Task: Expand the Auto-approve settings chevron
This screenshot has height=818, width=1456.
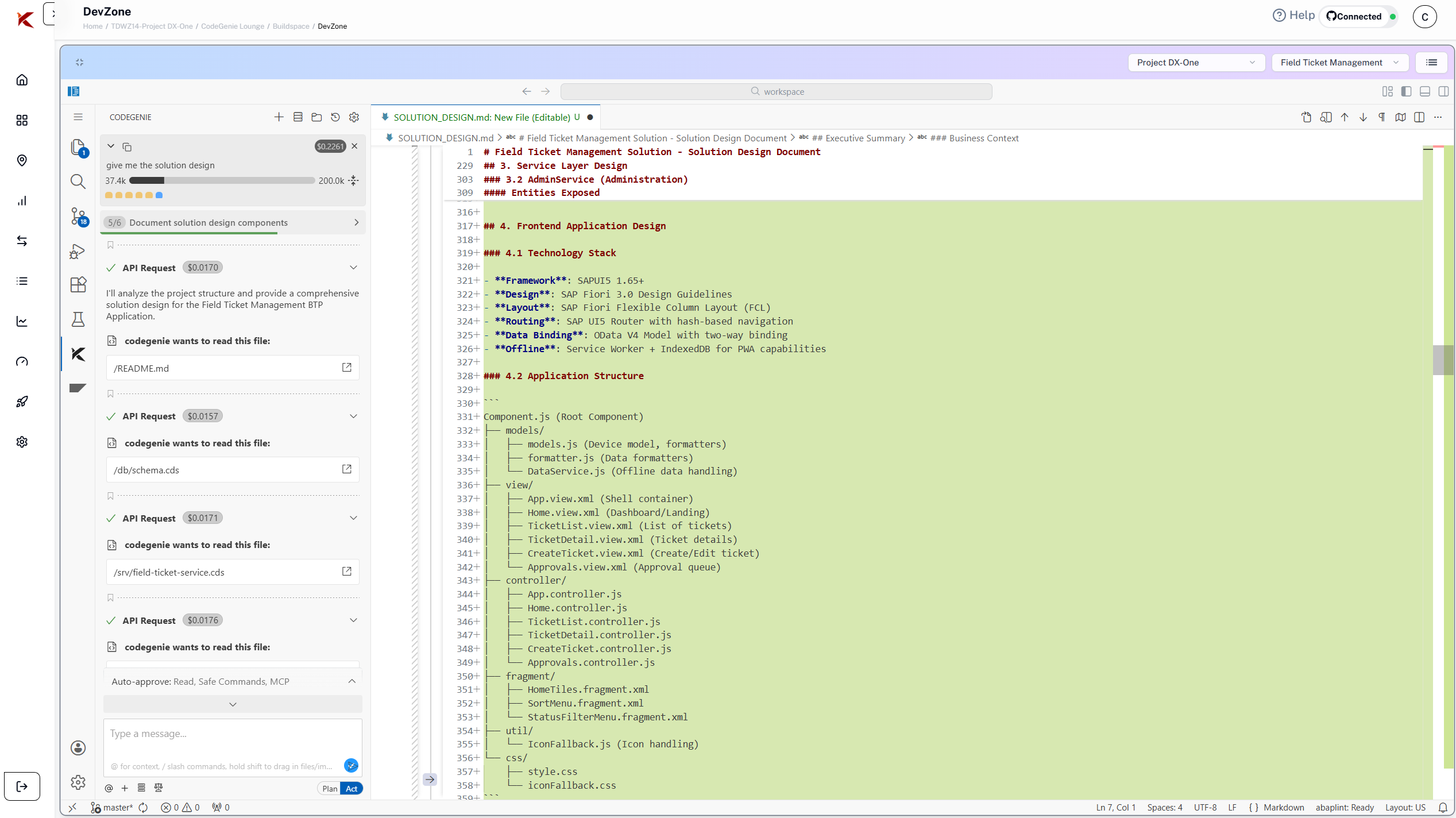Action: point(352,681)
